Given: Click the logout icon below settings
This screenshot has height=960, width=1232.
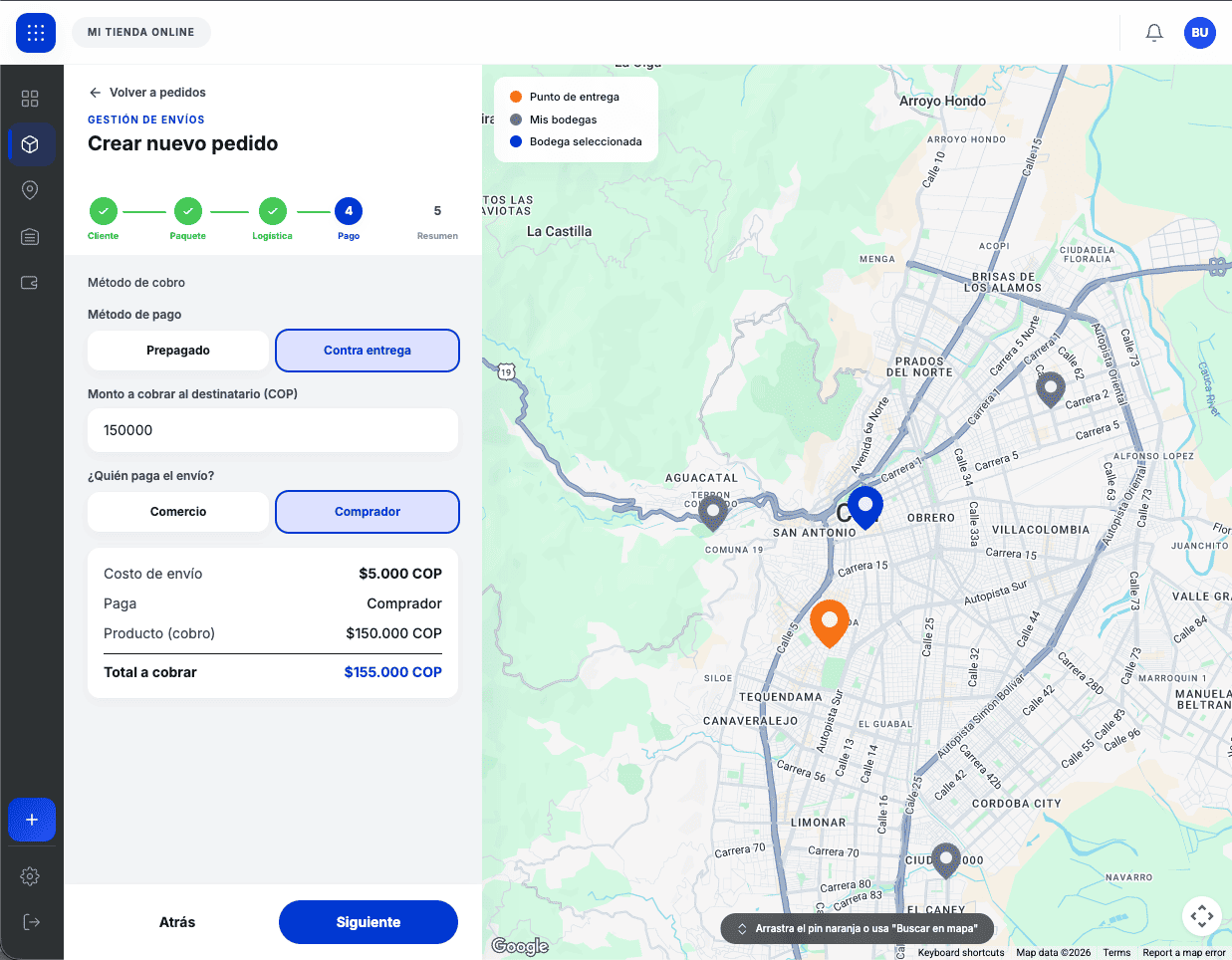Looking at the screenshot, I should 30,921.
